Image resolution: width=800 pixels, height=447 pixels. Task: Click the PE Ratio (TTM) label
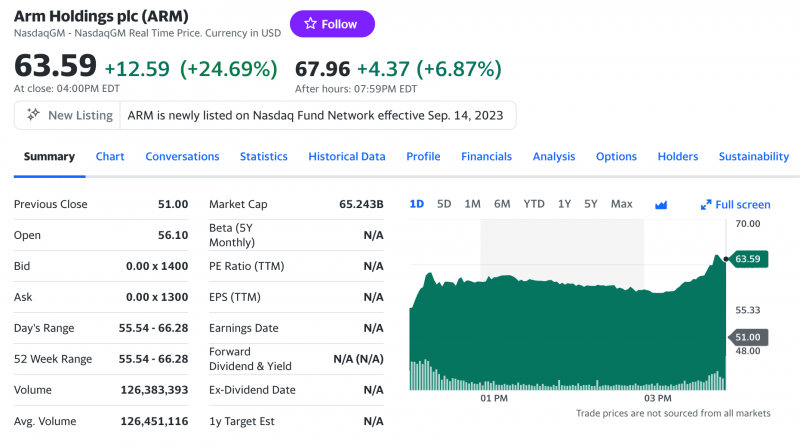click(x=246, y=266)
